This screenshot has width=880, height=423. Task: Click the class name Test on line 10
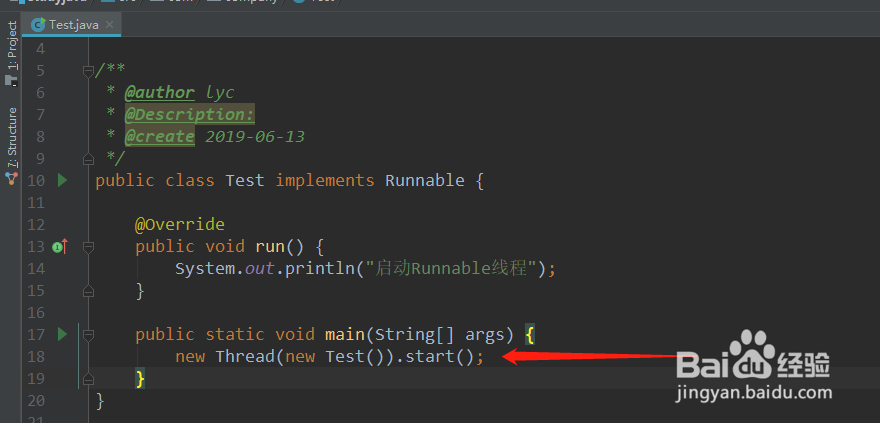245,181
